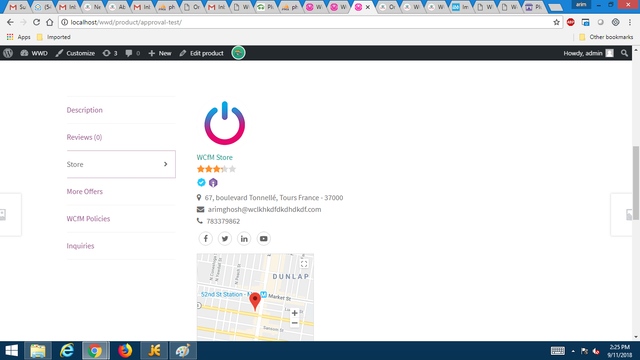The height and width of the screenshot is (360, 640).
Task: Open the Twitter social icon
Action: 225,239
